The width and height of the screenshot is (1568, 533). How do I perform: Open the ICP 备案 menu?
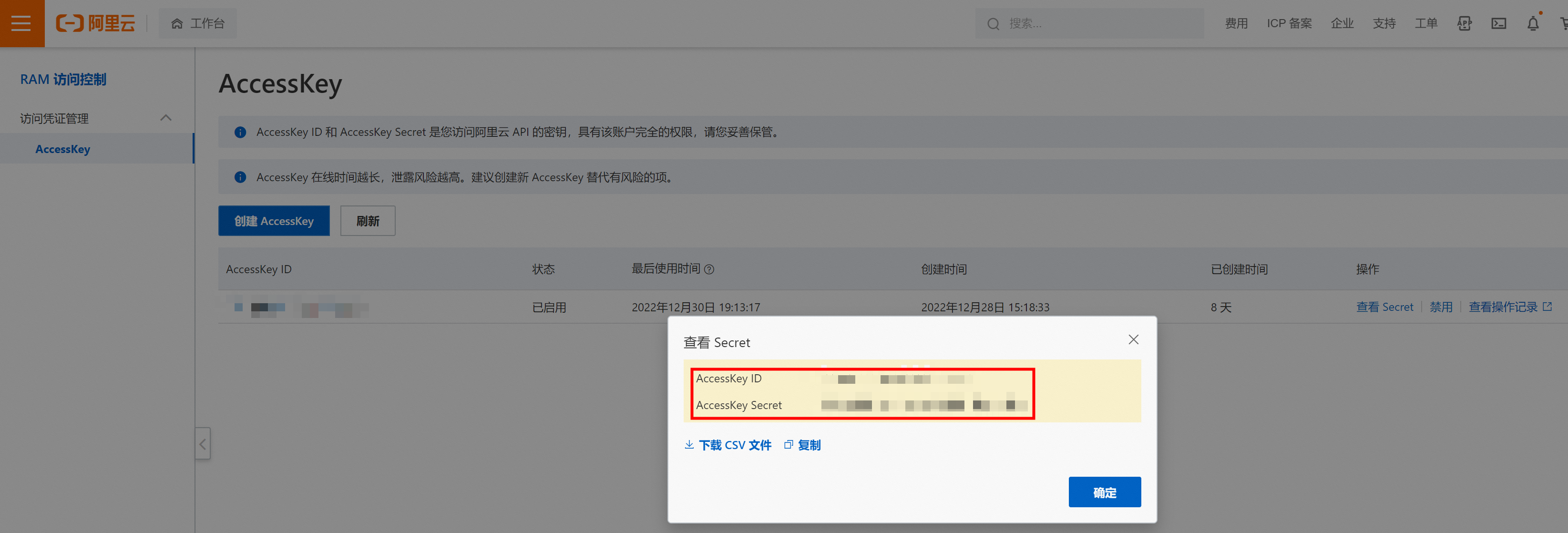(1289, 23)
